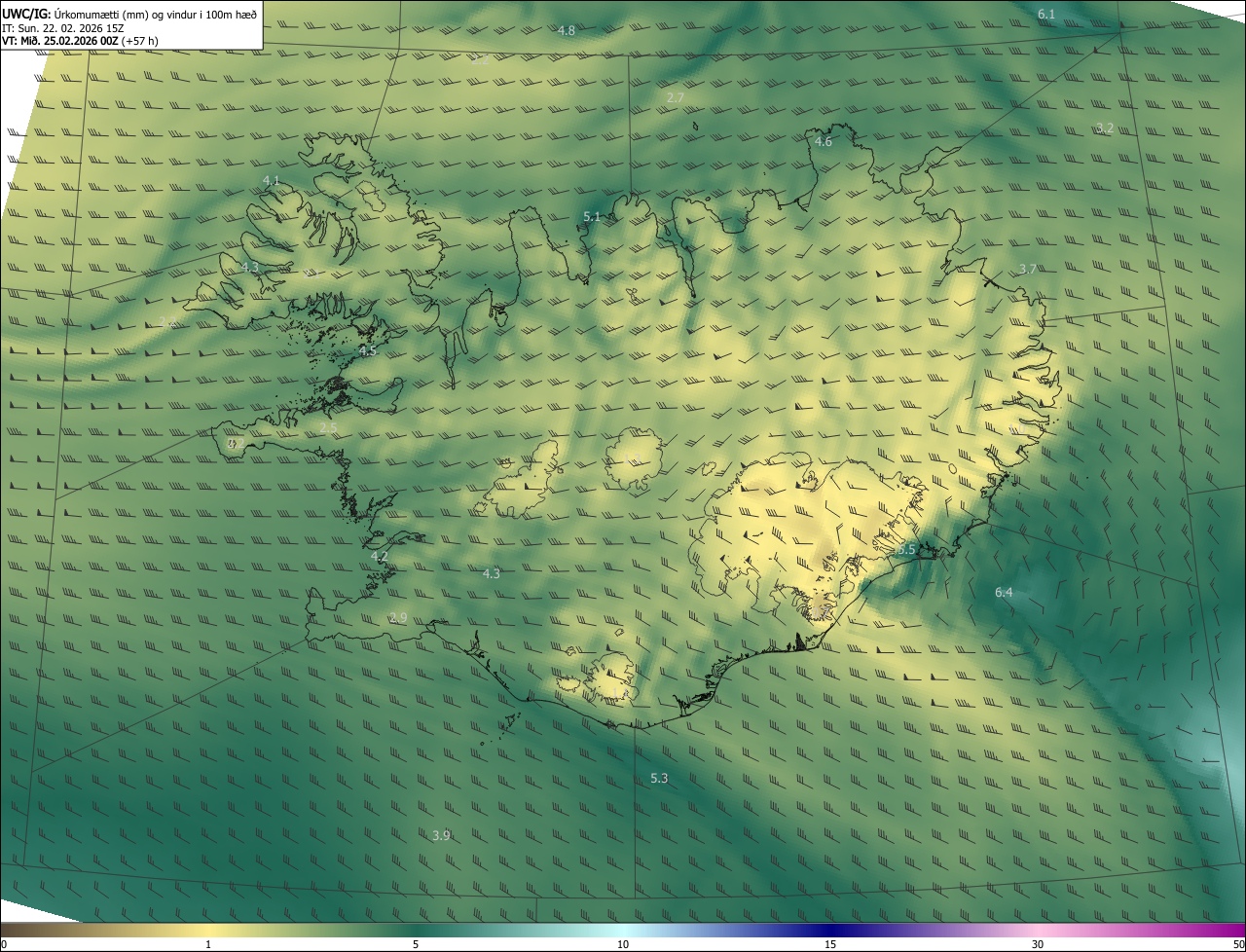Pick the pale cyan color bar segment above 10
1246x952 pixels.
coord(623,930)
